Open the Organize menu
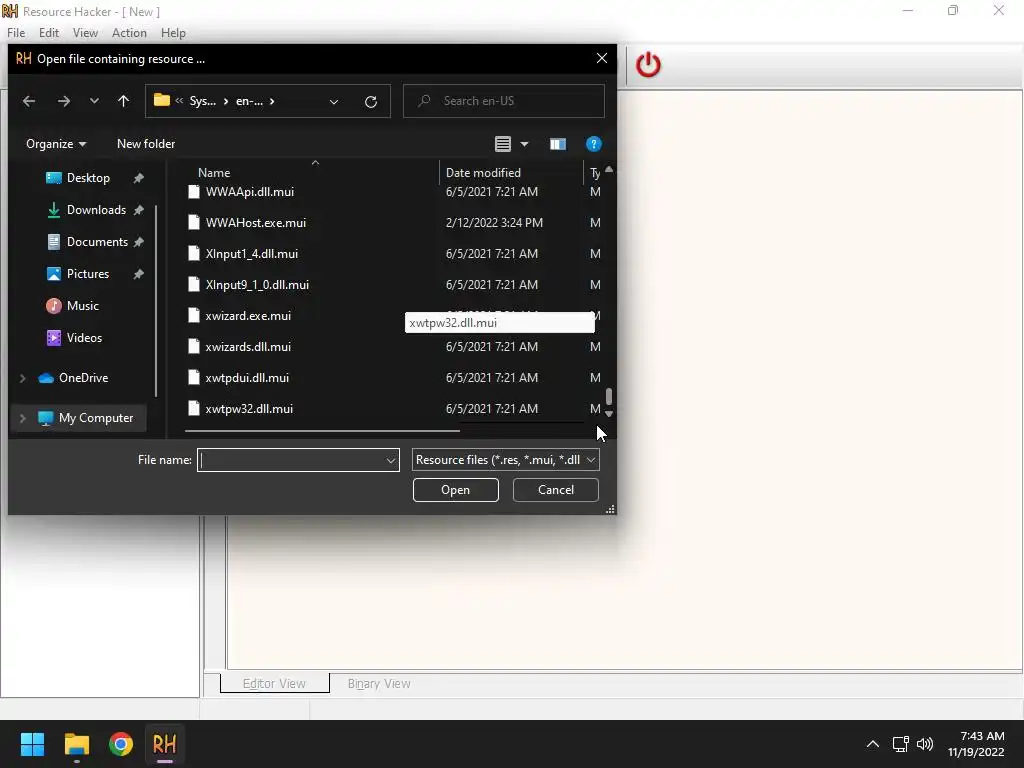The width and height of the screenshot is (1024, 768). click(56, 144)
